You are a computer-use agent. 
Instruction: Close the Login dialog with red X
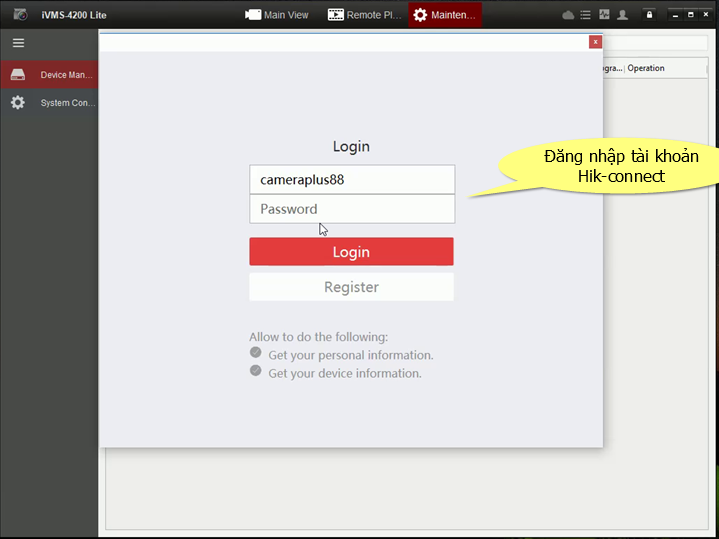(x=595, y=42)
